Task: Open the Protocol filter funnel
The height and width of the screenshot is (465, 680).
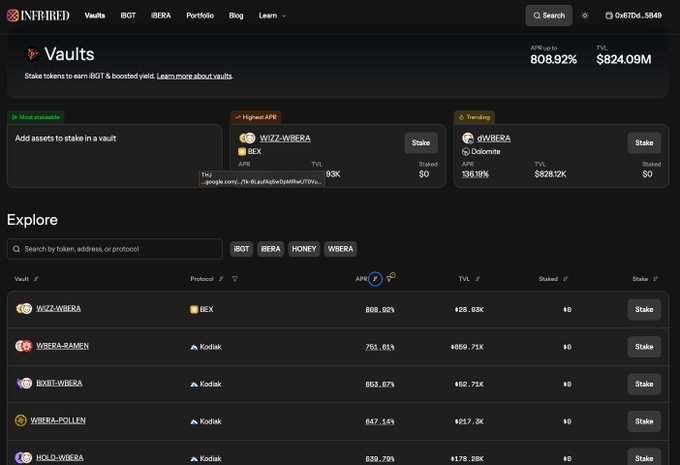Action: click(235, 279)
